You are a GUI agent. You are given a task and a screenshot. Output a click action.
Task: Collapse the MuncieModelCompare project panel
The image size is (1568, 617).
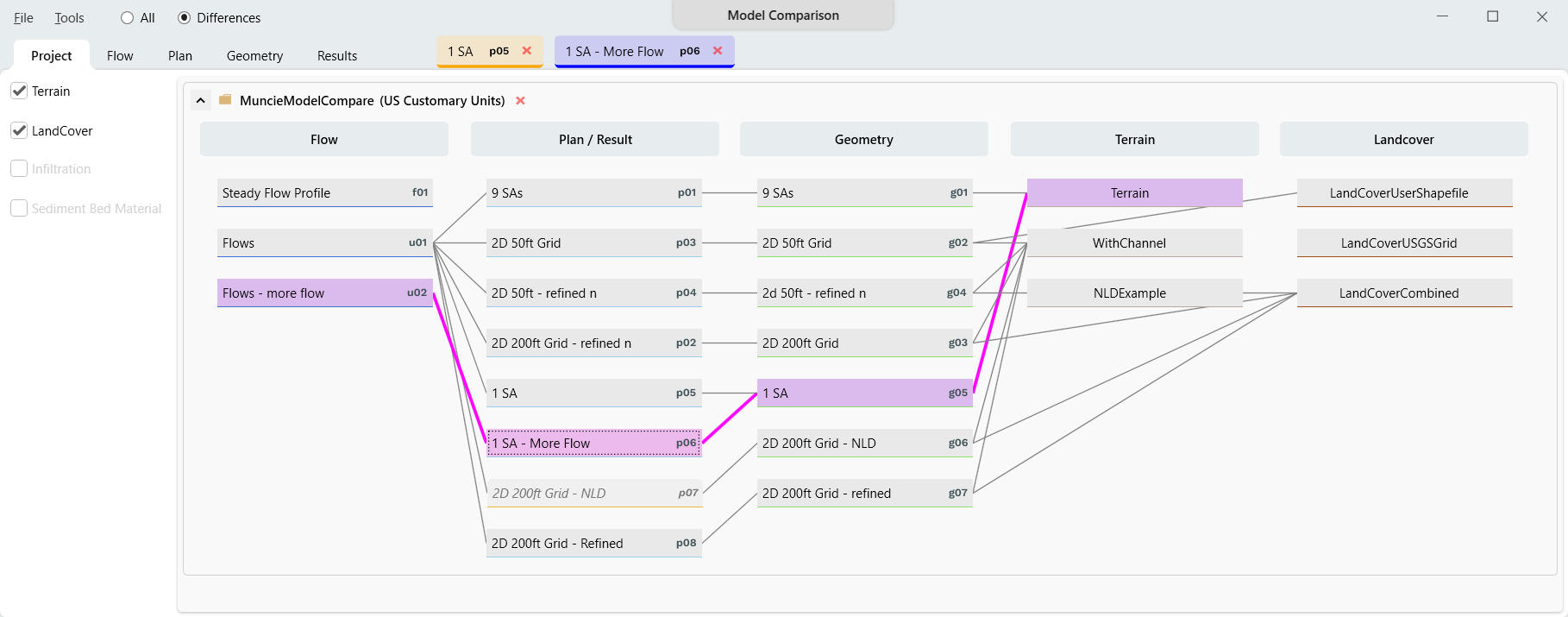200,100
